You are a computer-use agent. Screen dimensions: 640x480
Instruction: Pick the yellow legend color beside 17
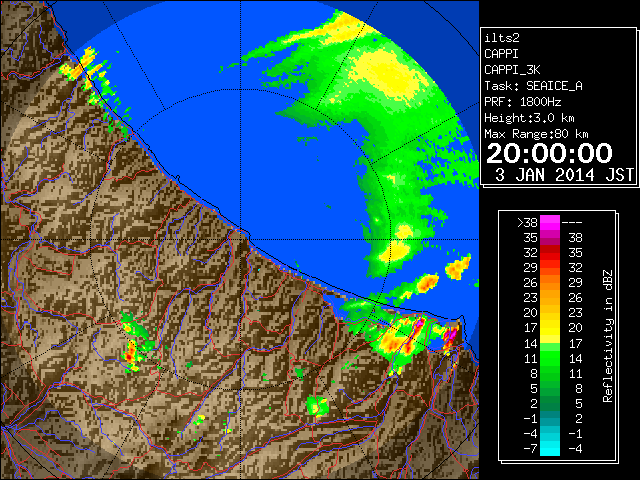550,328
